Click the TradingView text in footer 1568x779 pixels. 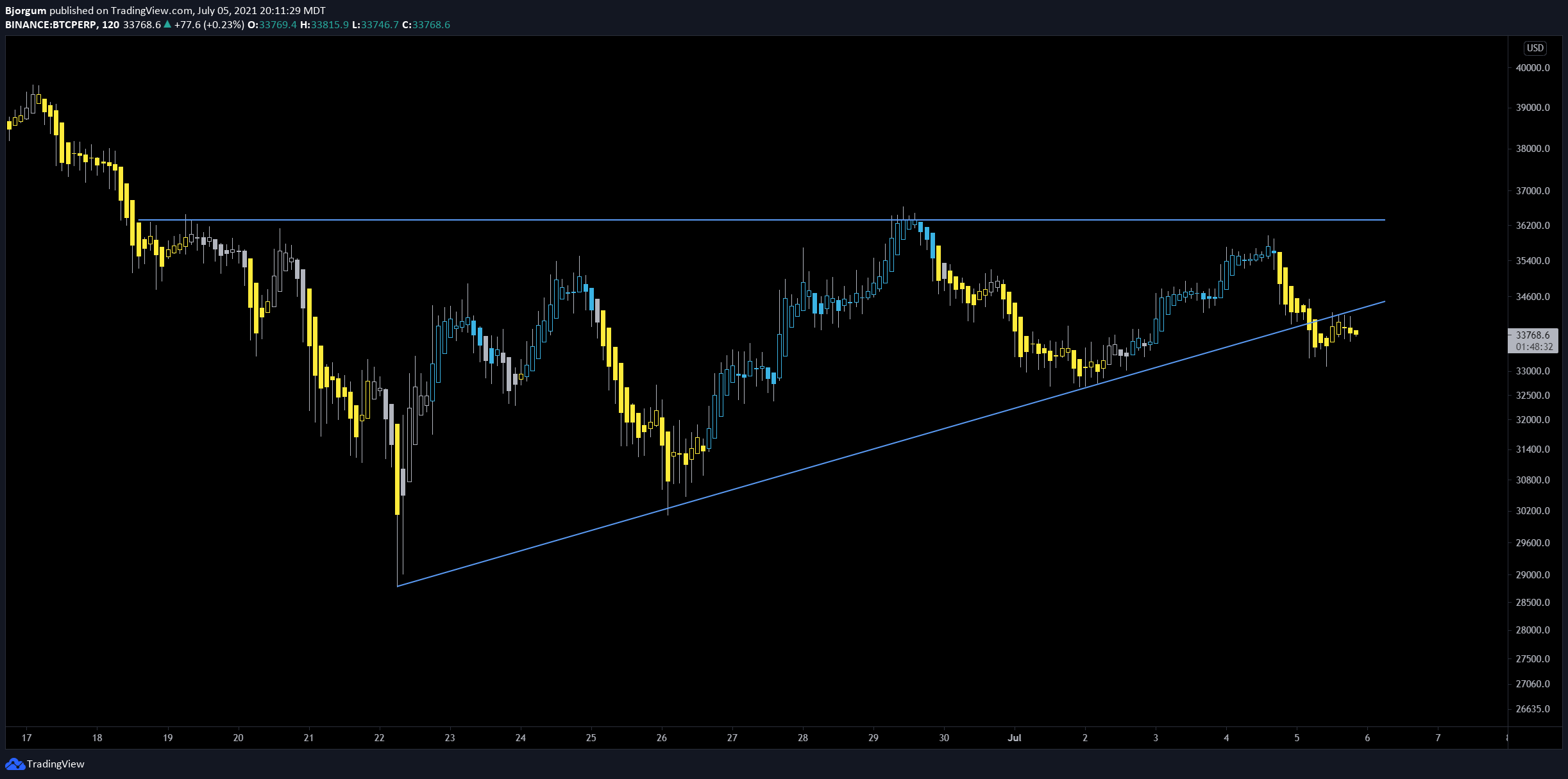[x=56, y=764]
